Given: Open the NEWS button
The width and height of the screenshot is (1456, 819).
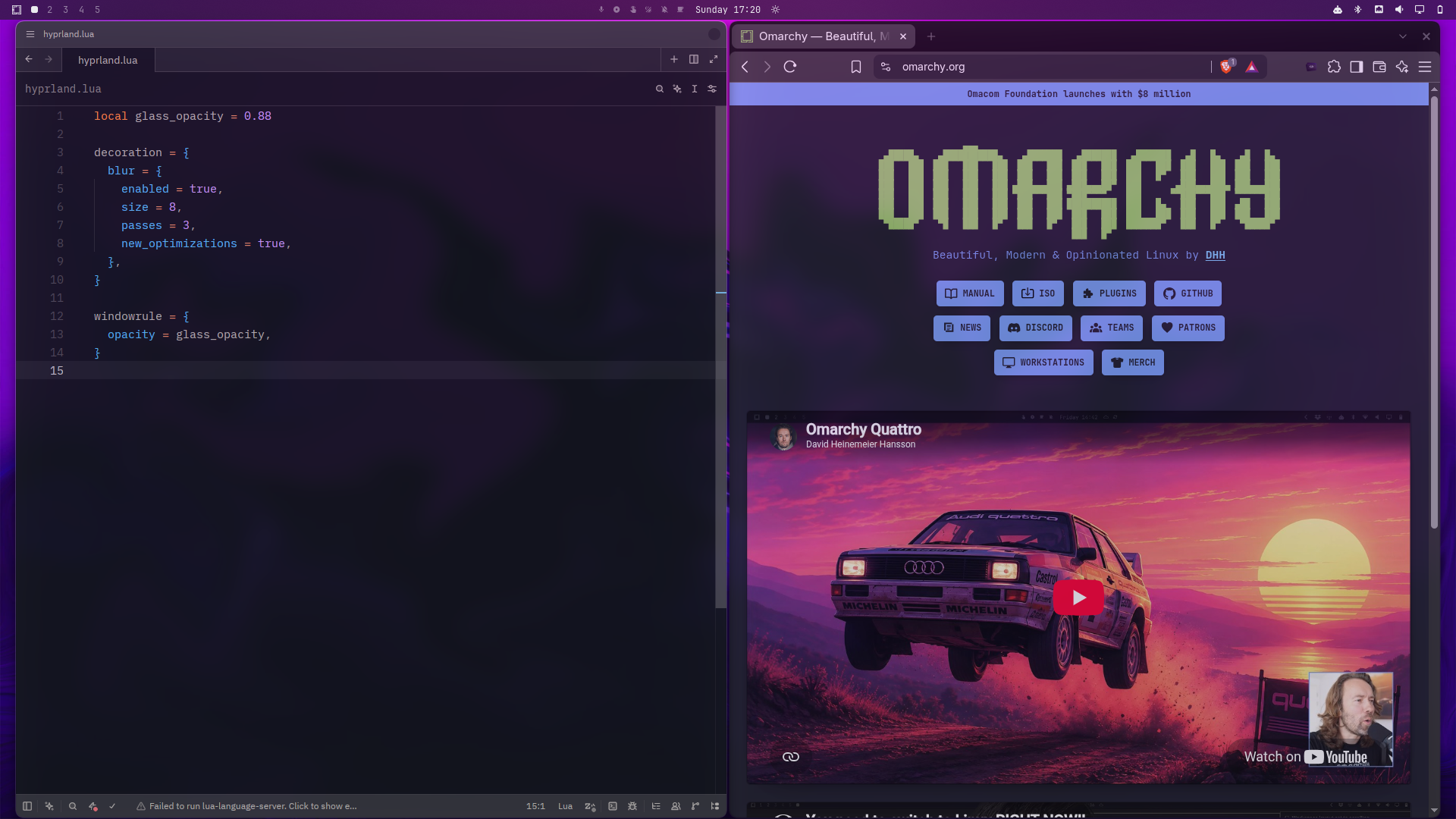Looking at the screenshot, I should pyautogui.click(x=962, y=328).
